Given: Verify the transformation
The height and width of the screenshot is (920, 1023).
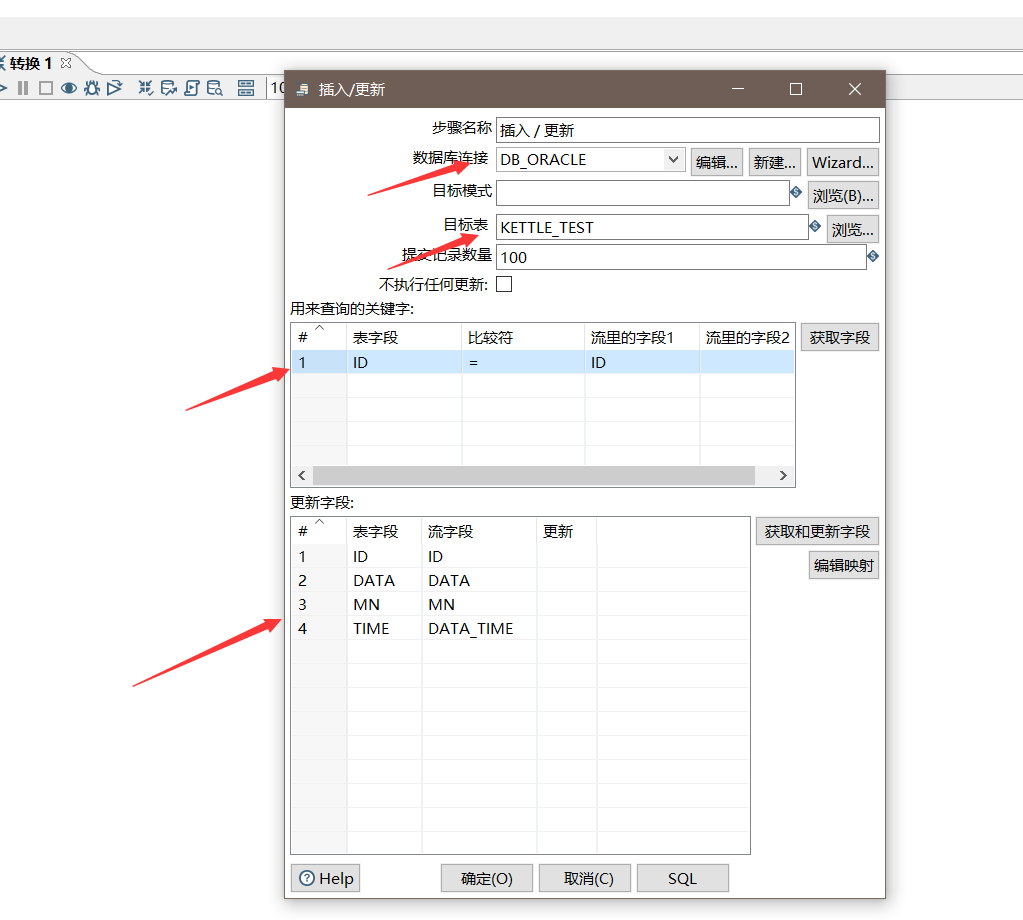Looking at the screenshot, I should (x=145, y=88).
